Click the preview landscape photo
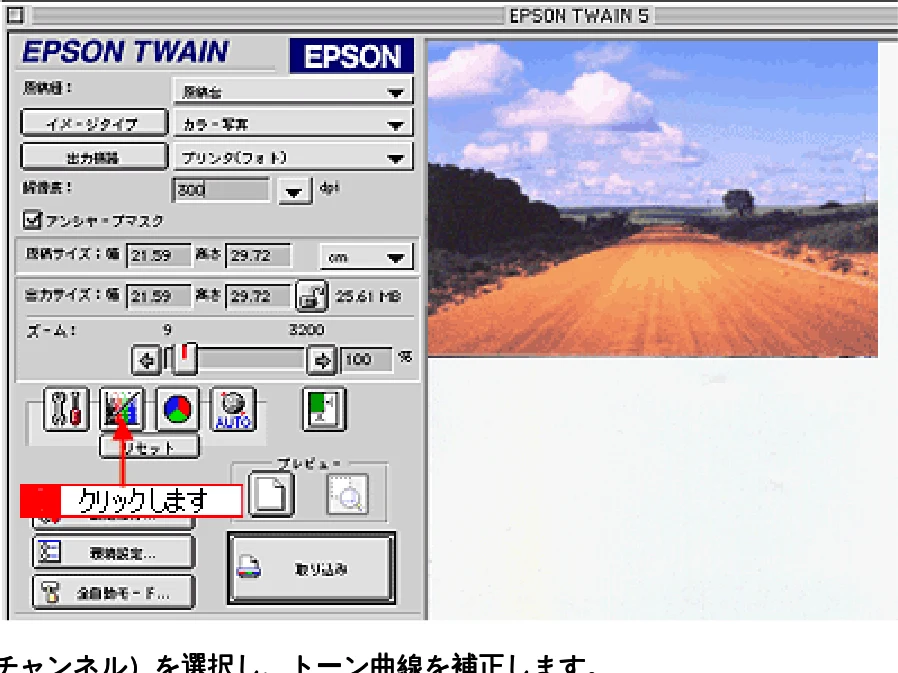Viewport: 898px width, 673px height. (x=653, y=199)
